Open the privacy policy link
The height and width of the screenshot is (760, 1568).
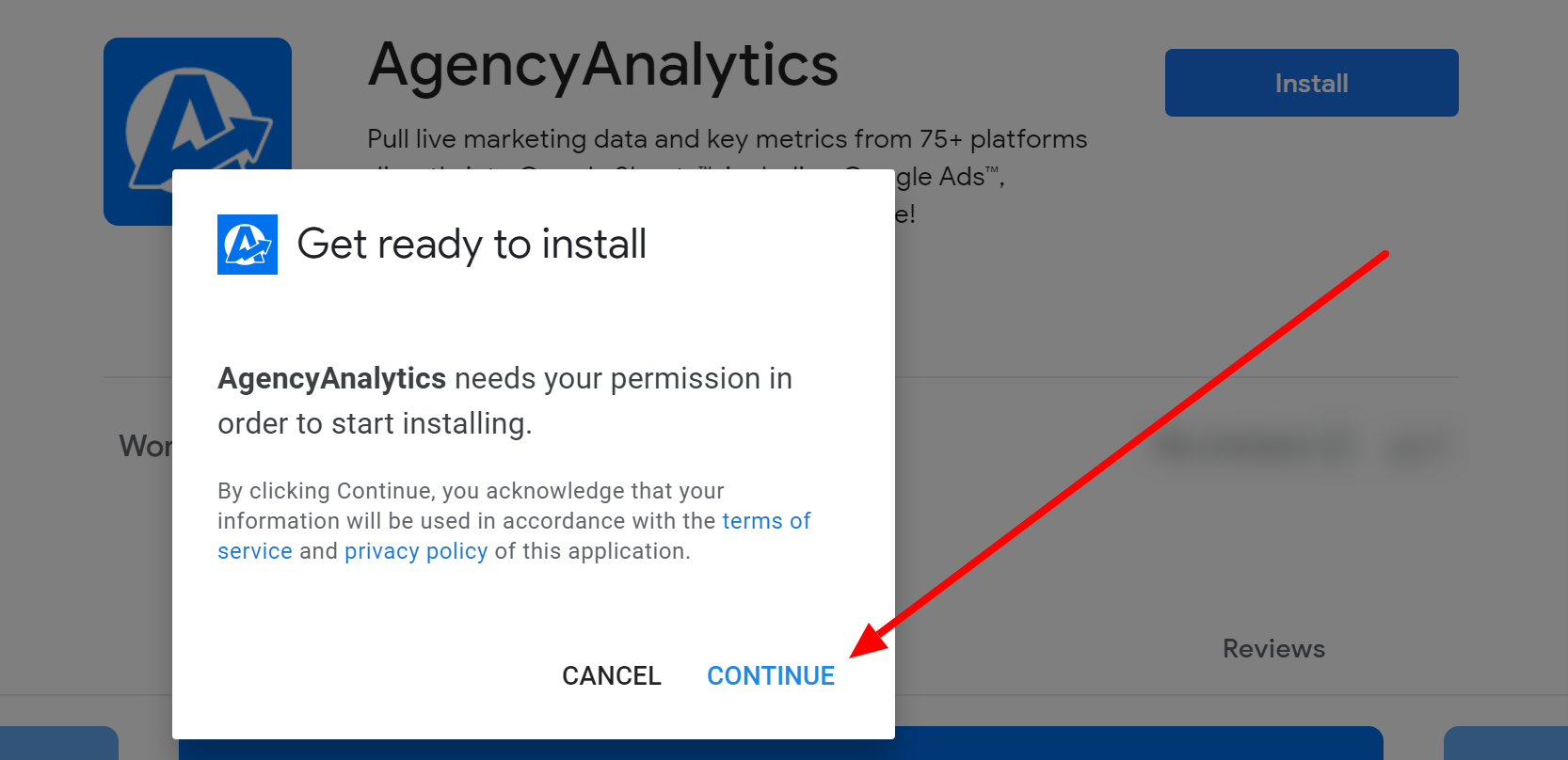416,551
